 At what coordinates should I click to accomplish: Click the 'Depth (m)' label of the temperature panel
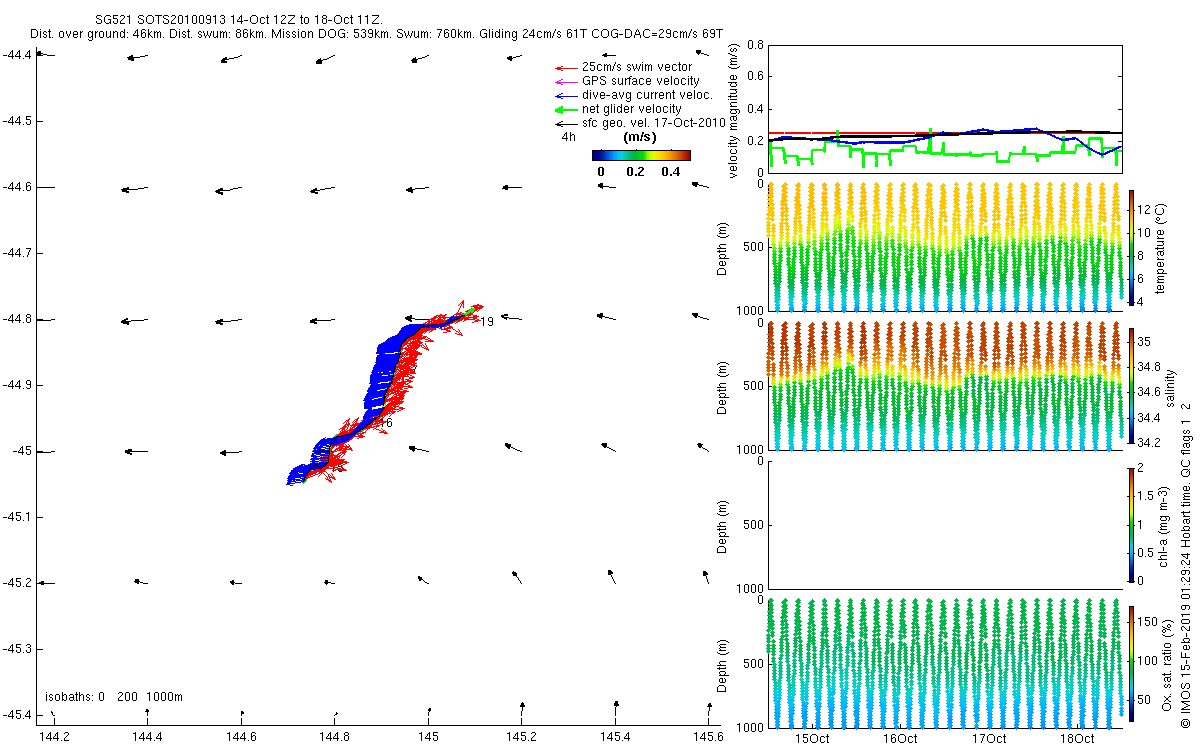tap(723, 247)
